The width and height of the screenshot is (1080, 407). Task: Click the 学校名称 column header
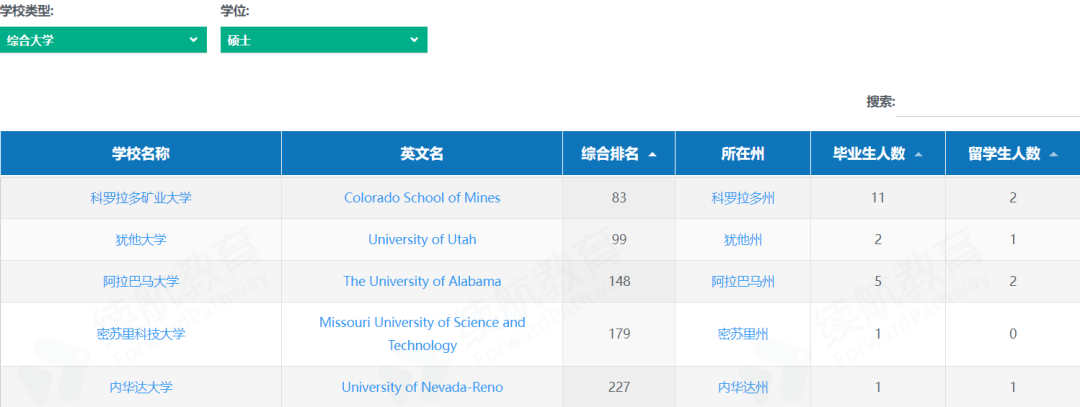tap(141, 154)
